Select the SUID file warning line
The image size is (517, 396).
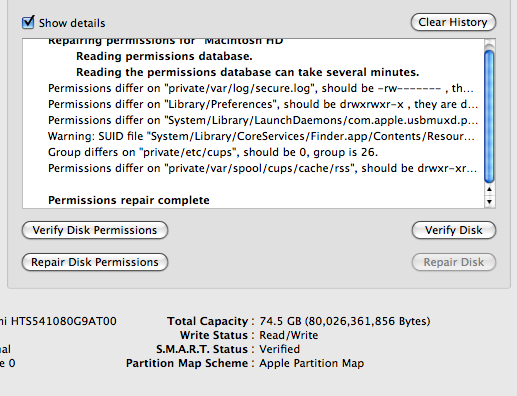261,136
